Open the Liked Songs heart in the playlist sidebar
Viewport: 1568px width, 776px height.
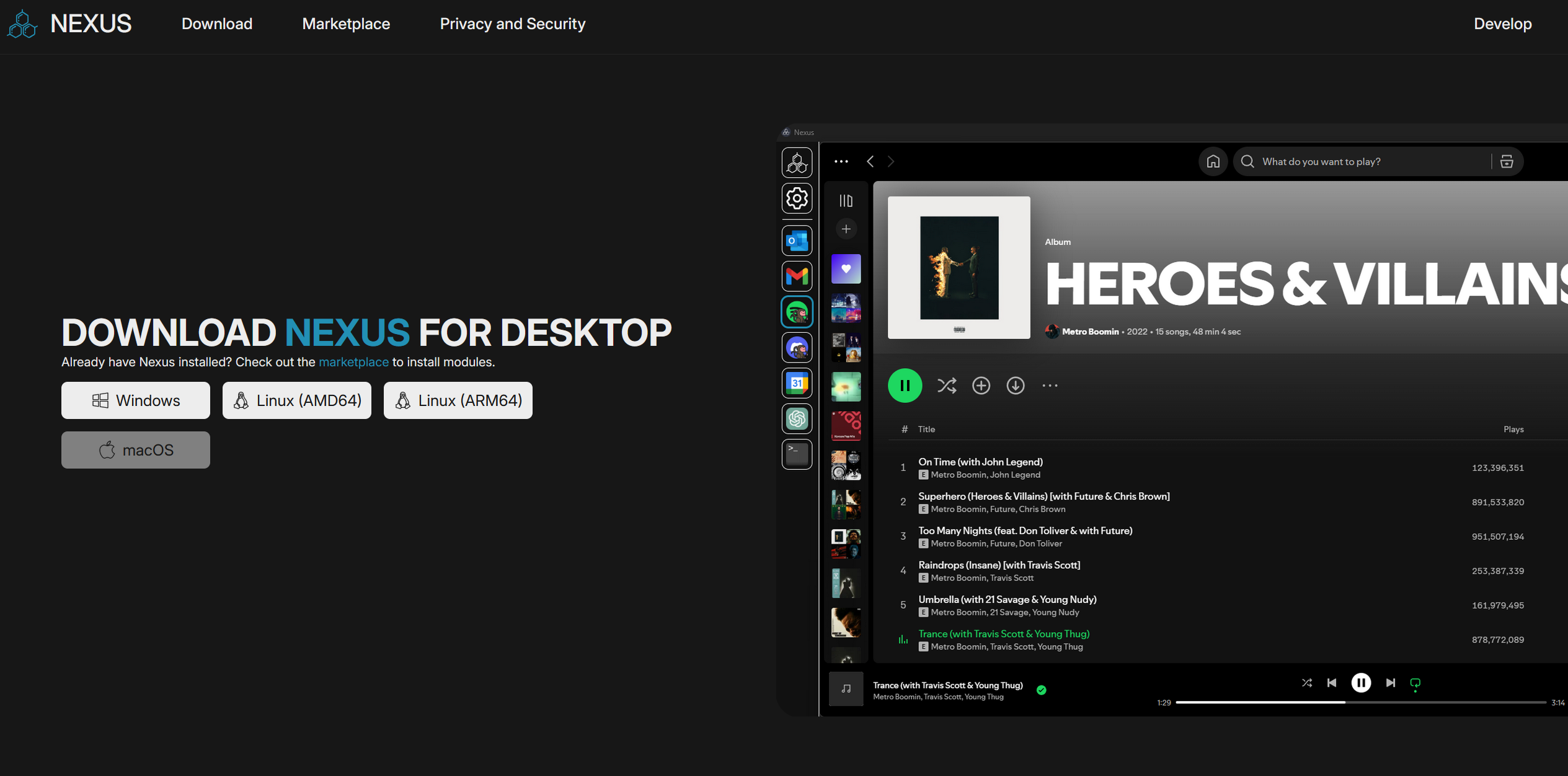846,268
